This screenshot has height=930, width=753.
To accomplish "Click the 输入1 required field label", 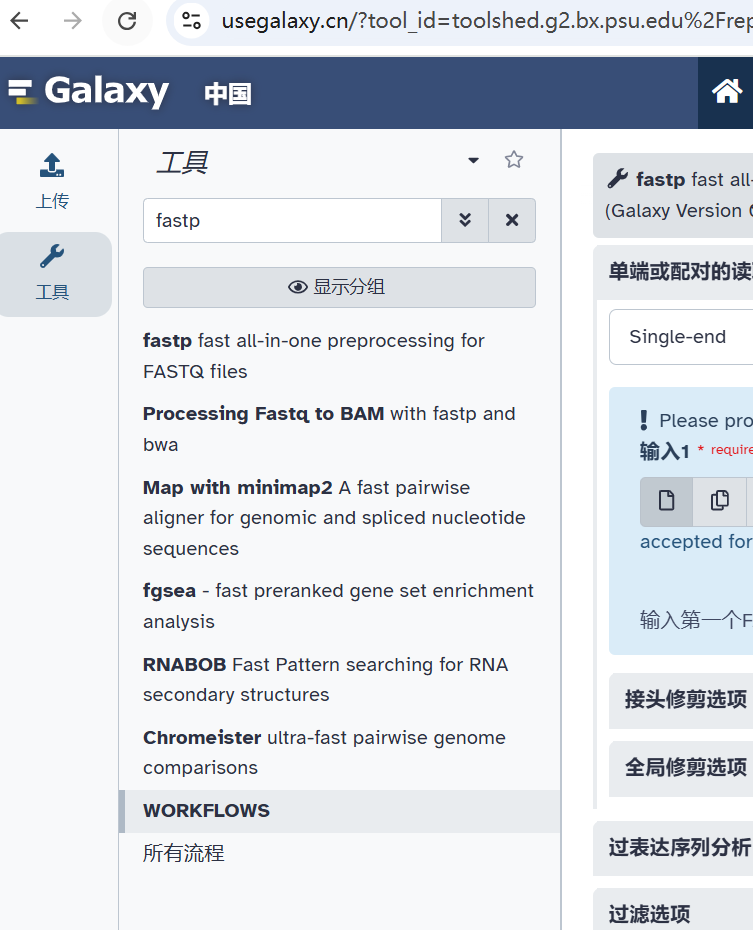I will coord(665,451).
